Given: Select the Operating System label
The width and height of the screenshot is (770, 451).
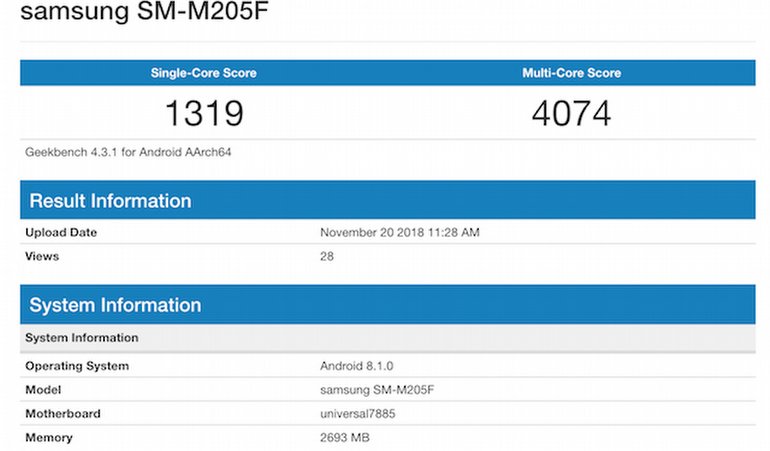Looking at the screenshot, I should click(77, 366).
